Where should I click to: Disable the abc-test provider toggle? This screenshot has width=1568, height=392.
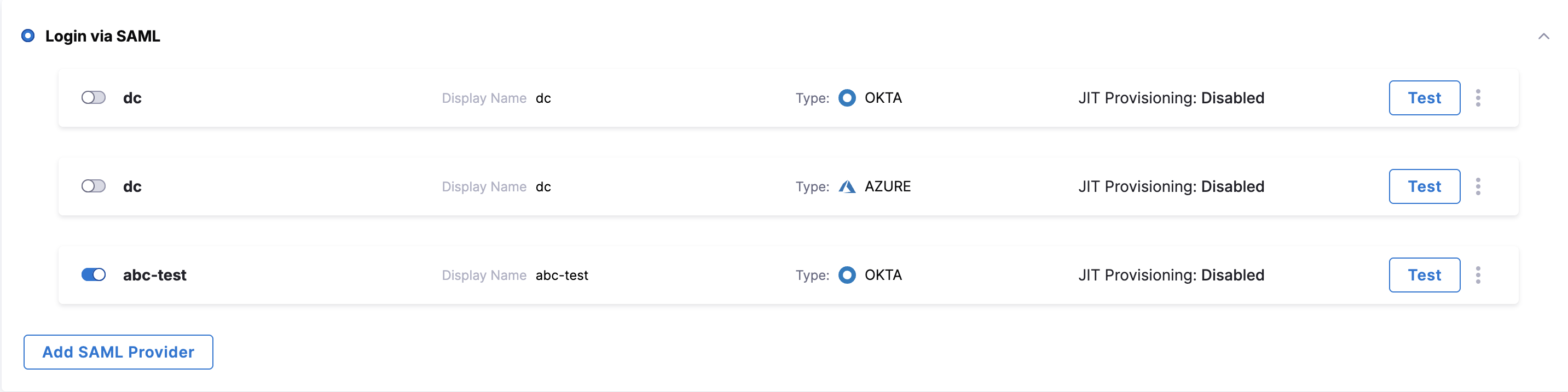[x=94, y=276]
